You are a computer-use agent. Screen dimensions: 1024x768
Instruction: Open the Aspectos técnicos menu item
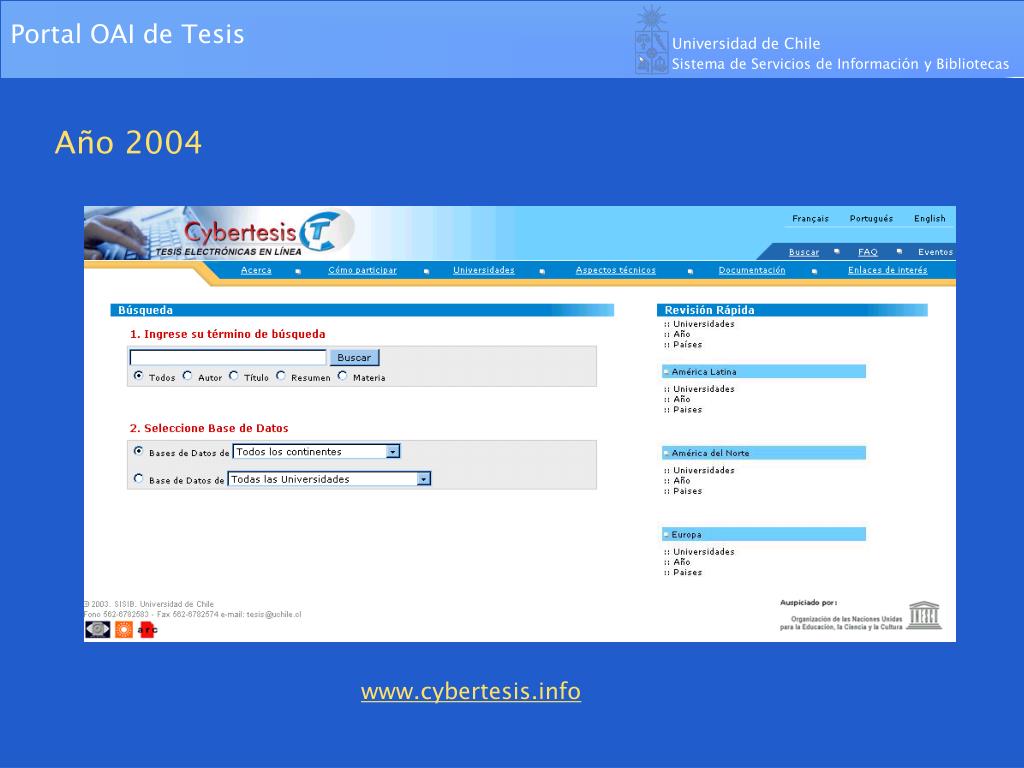616,270
